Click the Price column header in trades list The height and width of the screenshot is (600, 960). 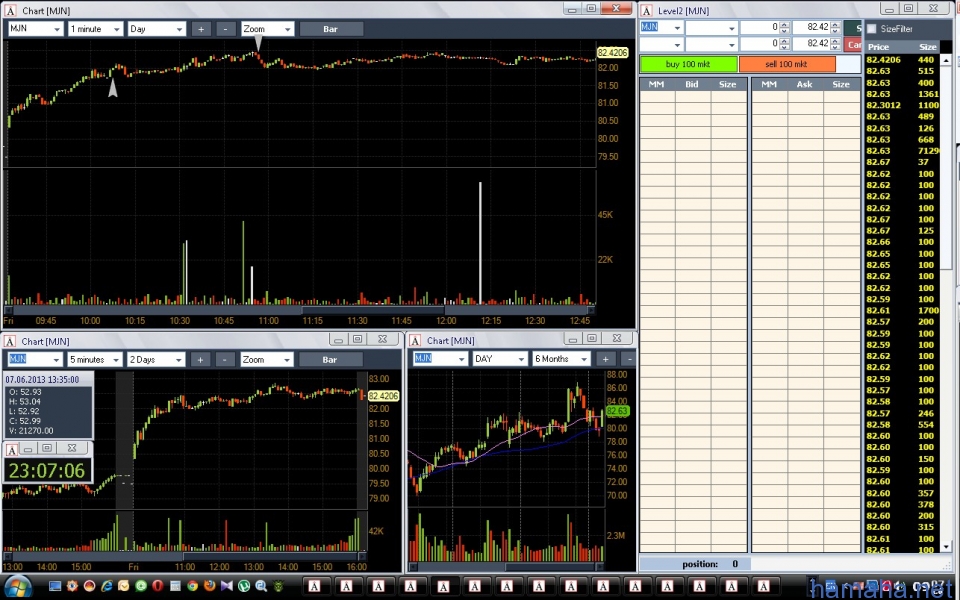pyautogui.click(x=878, y=47)
